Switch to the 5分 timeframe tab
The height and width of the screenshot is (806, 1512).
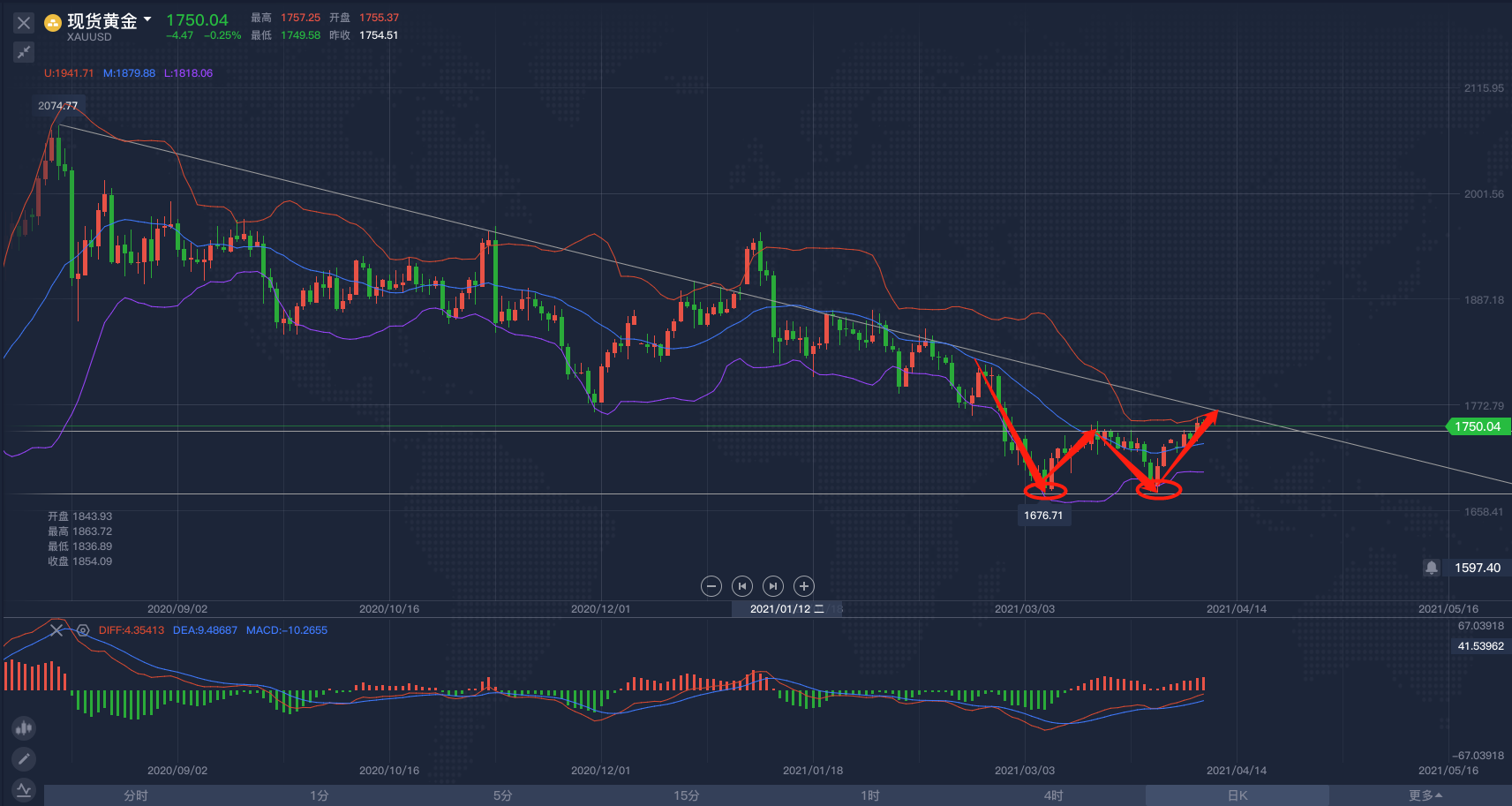click(503, 795)
